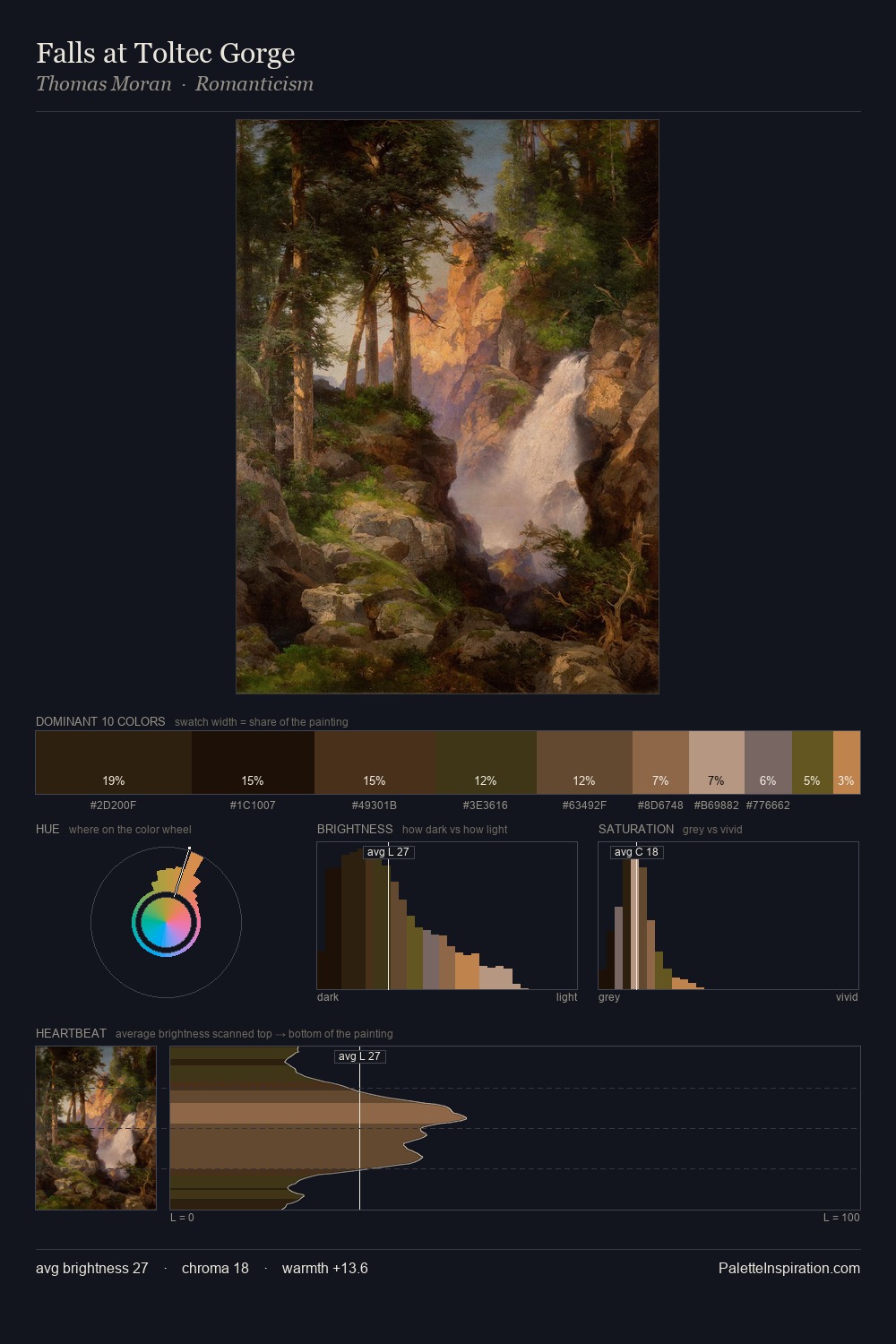Screen dimensions: 896x1344
Task: Click the small painting thumbnail in Heartbeat
Action: 96,1128
